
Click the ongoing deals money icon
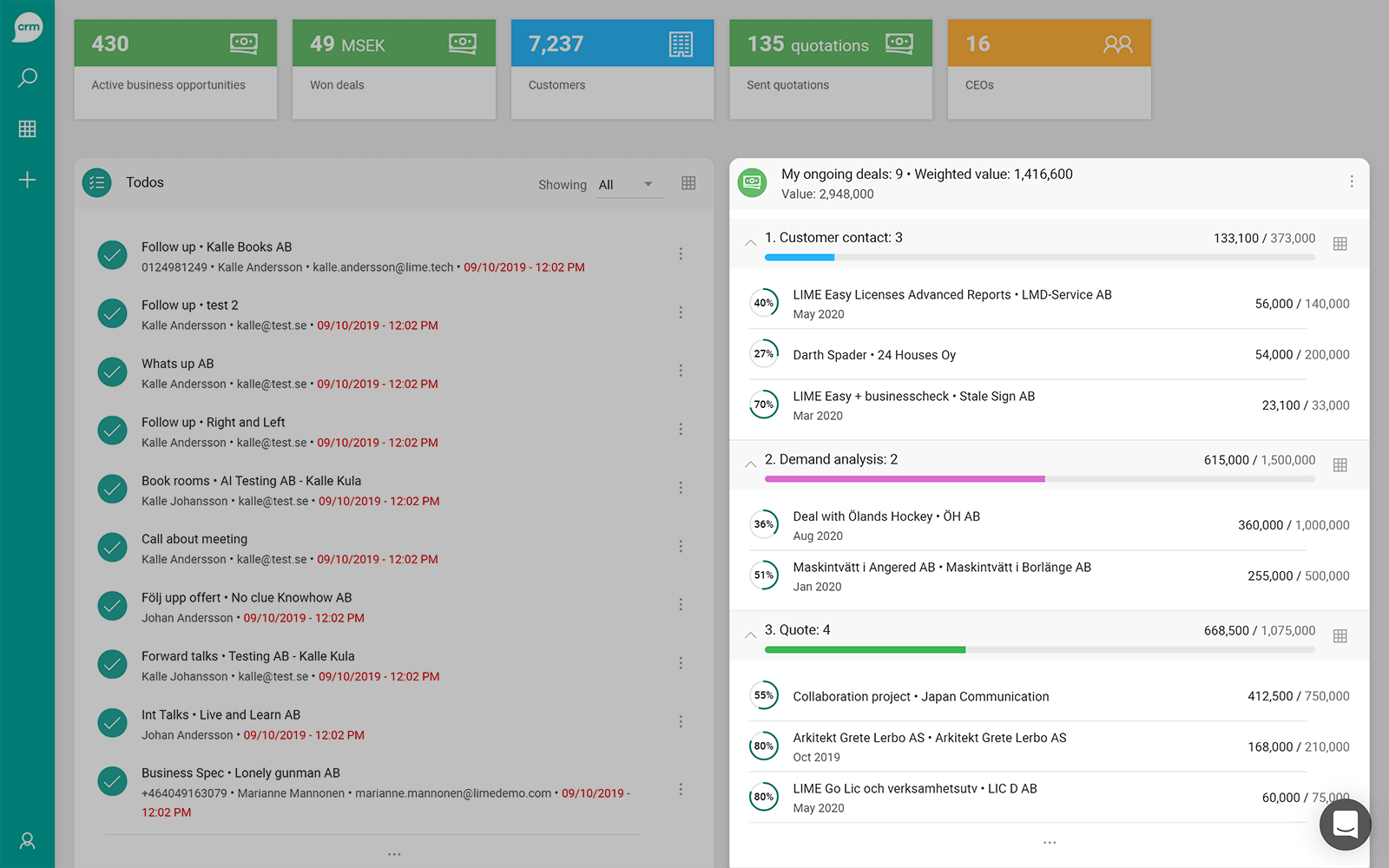pos(752,183)
